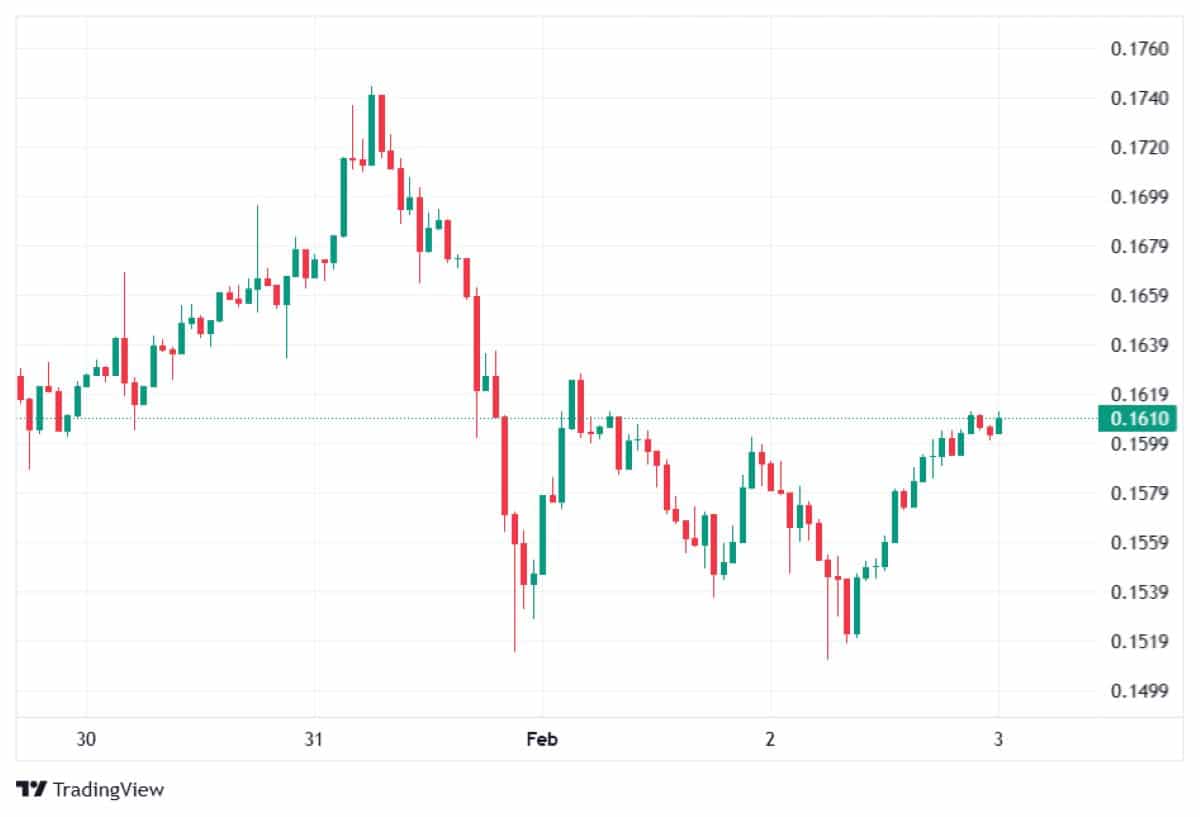This screenshot has height=817, width=1200.
Task: Click the TradingView text link
Action: [108, 789]
